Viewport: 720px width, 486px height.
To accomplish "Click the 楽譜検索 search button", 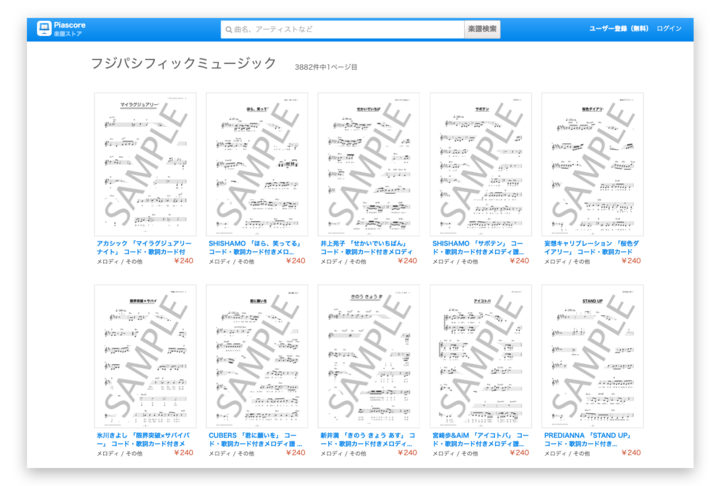I will point(482,29).
